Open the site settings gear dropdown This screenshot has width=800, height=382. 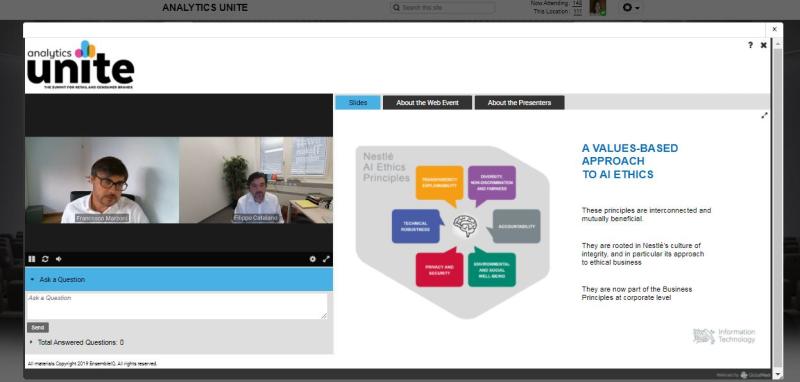click(x=630, y=8)
